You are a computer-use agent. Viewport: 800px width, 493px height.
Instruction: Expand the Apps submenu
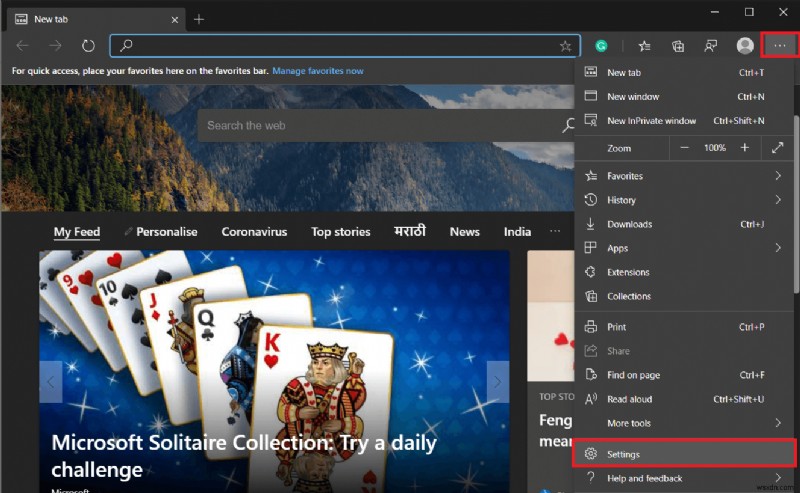click(x=684, y=248)
